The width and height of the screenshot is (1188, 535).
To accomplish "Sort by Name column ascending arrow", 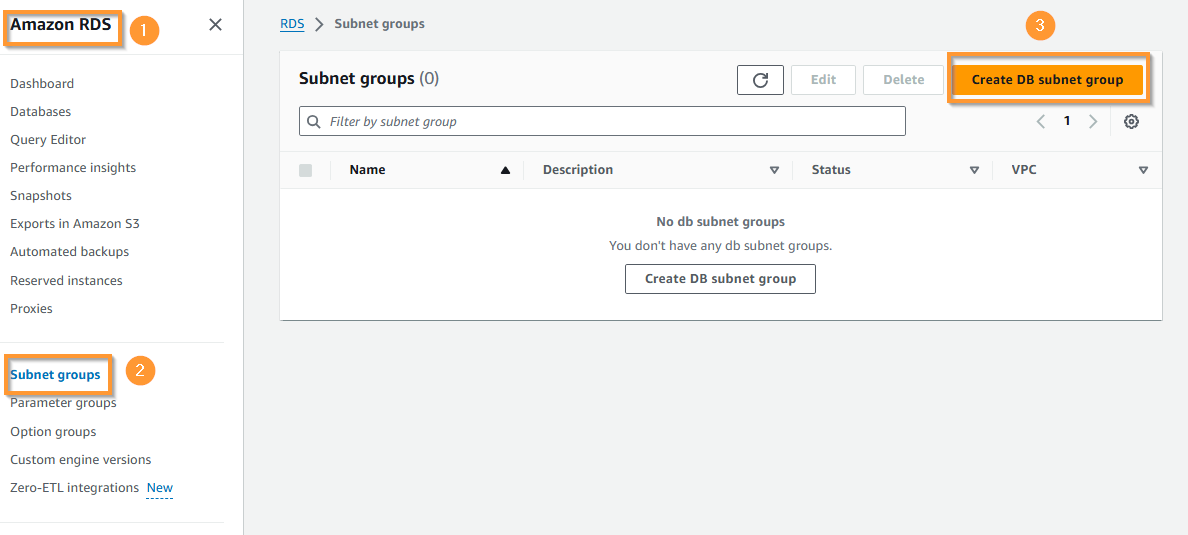I will coord(505,170).
